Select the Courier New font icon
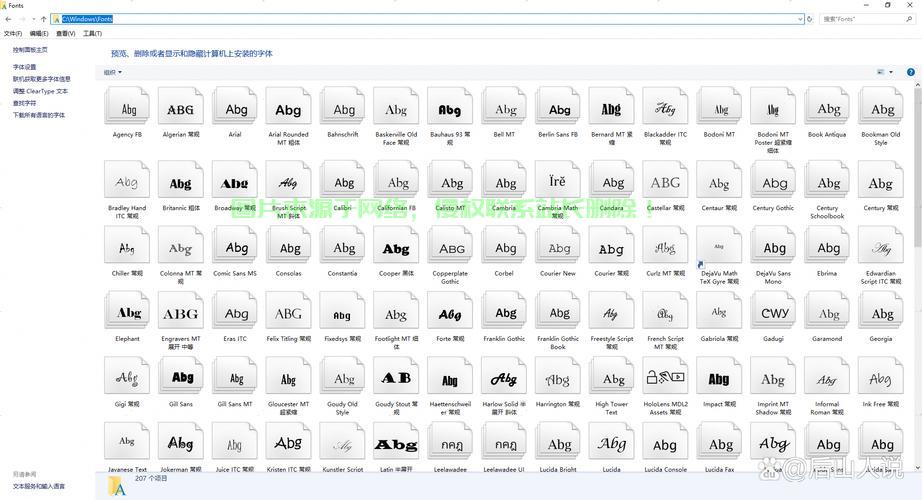 click(x=557, y=245)
